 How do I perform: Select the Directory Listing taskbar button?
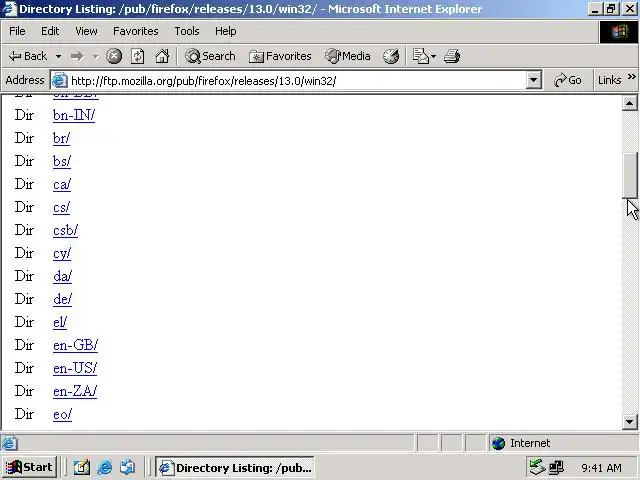[235, 467]
